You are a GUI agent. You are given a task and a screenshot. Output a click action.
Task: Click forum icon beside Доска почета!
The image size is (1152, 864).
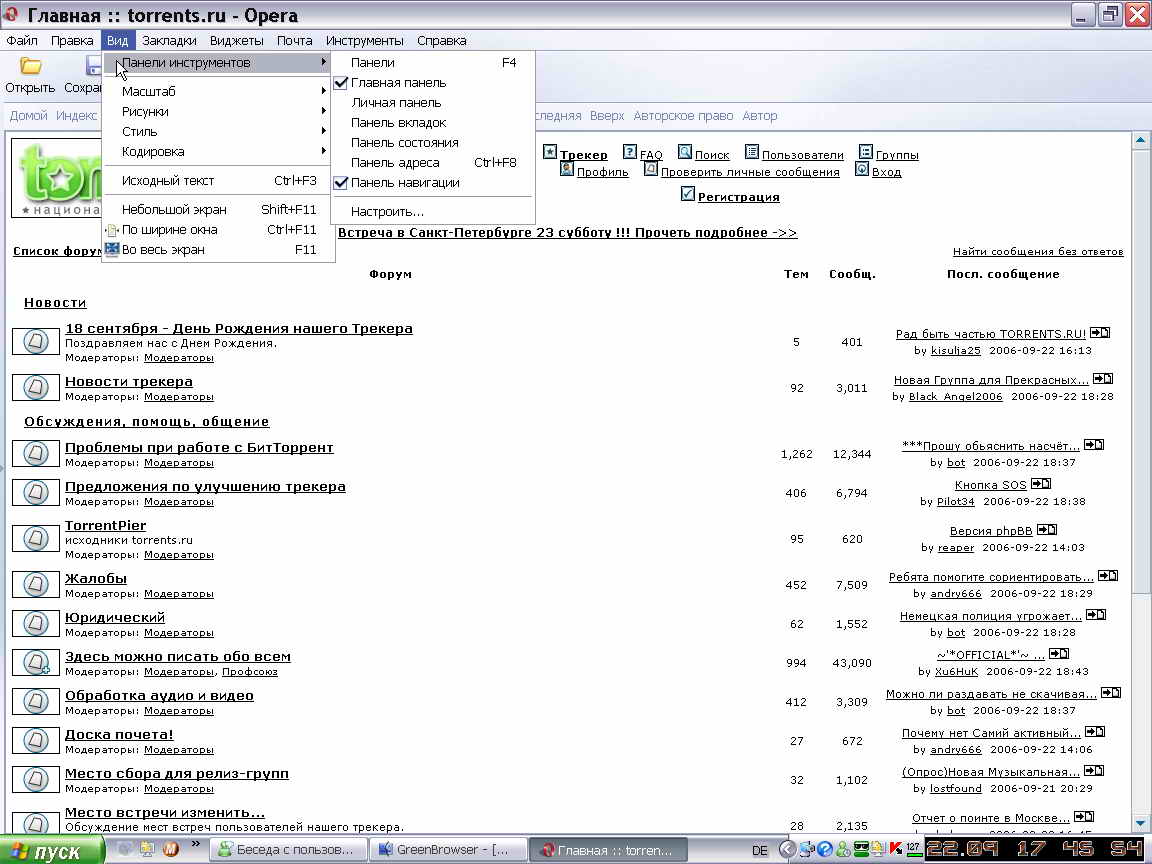pos(35,741)
